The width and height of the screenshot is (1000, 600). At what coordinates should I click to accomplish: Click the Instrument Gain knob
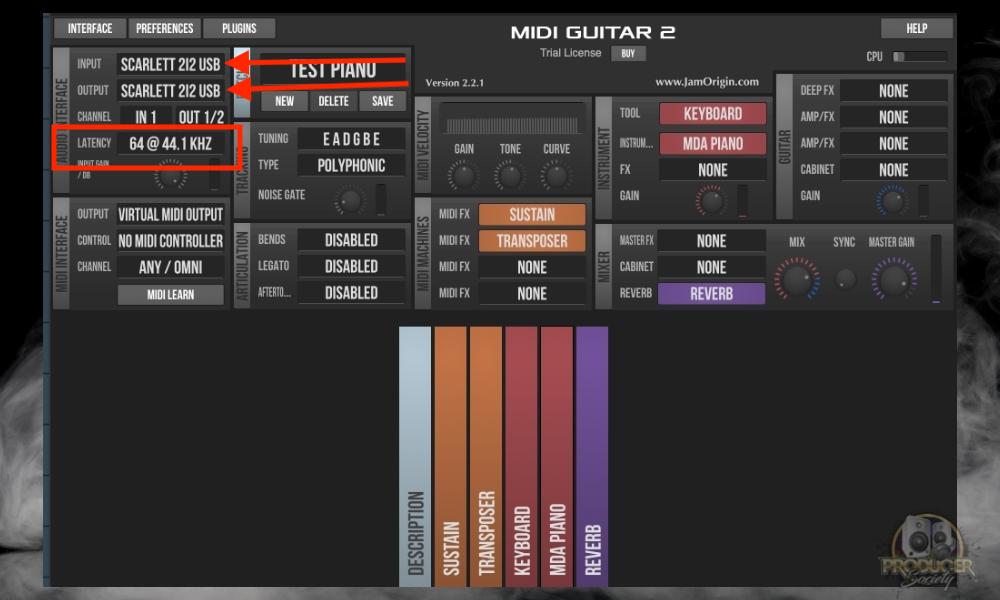click(710, 201)
